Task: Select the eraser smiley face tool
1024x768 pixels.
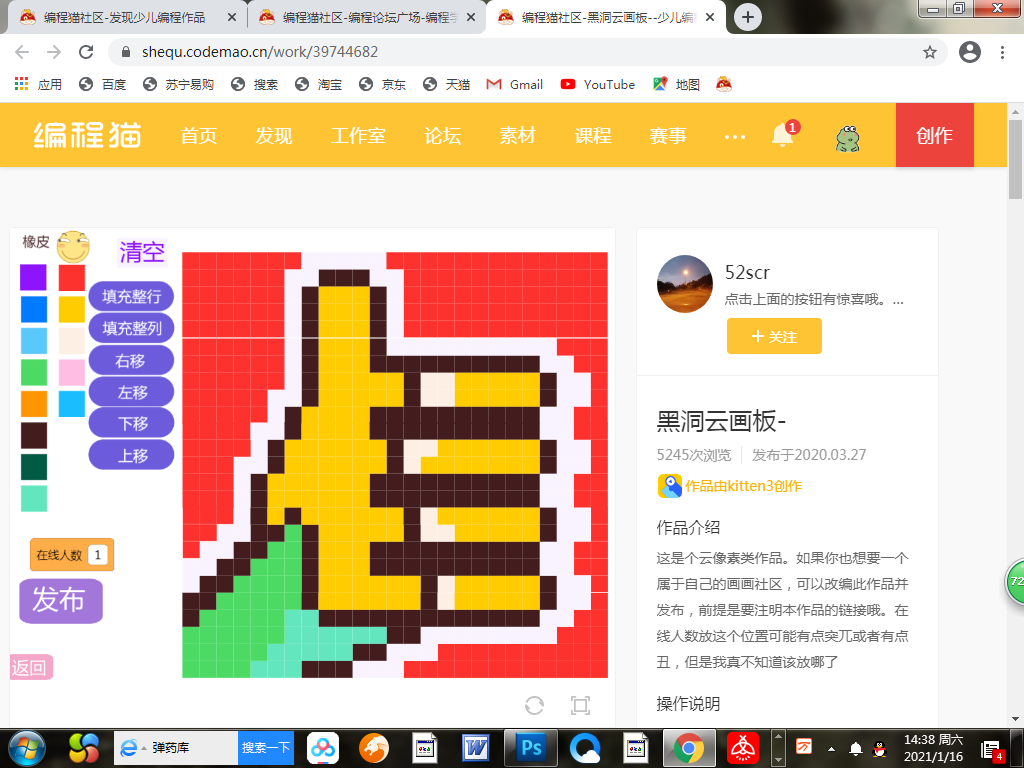Action: pyautogui.click(x=72, y=247)
